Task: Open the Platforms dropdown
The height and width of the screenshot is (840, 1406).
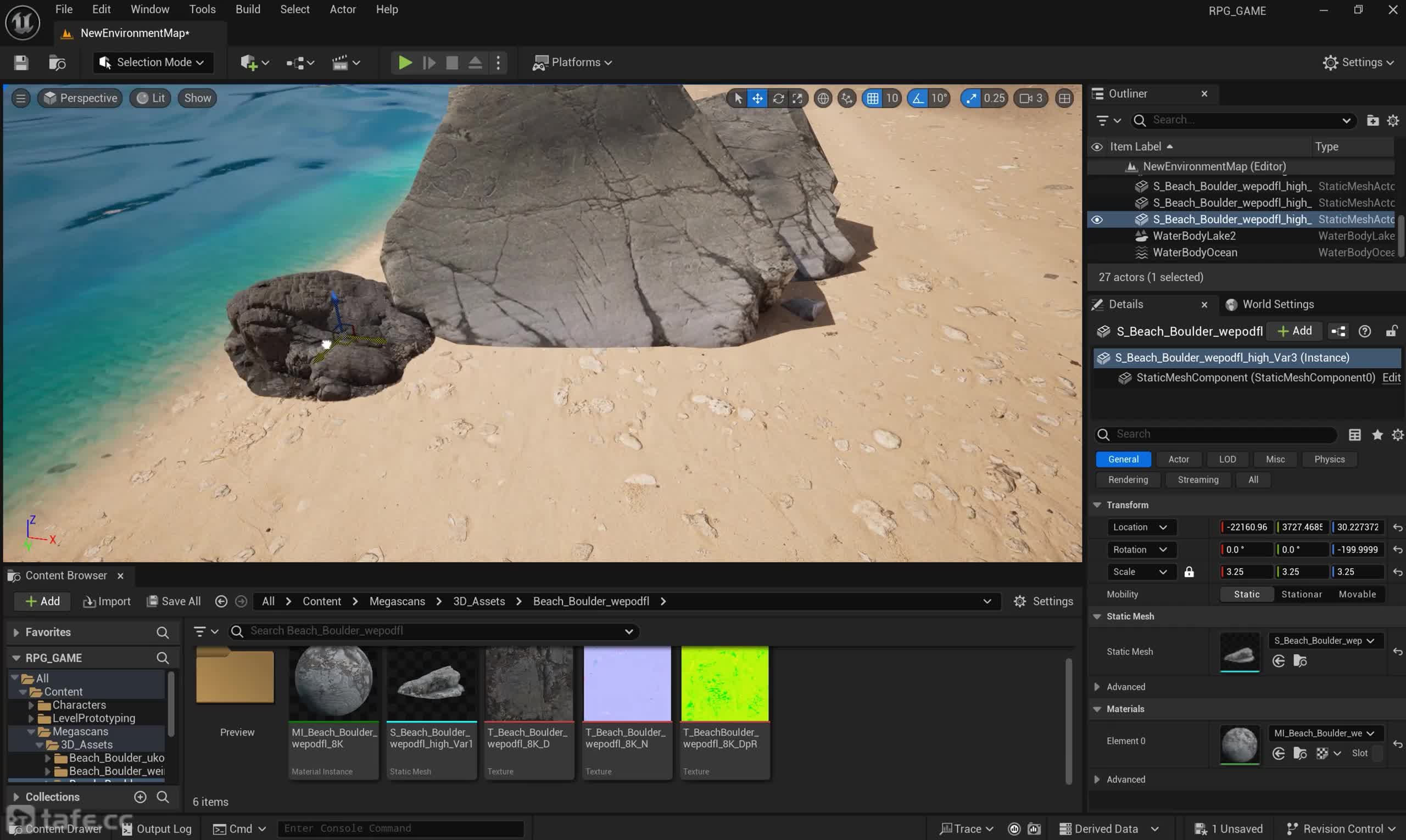Action: tap(572, 62)
